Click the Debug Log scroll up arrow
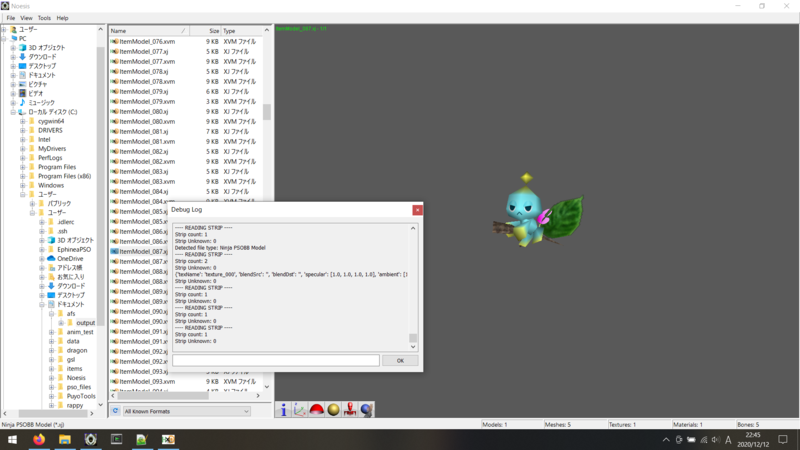This screenshot has height=450, width=800. coord(413,228)
